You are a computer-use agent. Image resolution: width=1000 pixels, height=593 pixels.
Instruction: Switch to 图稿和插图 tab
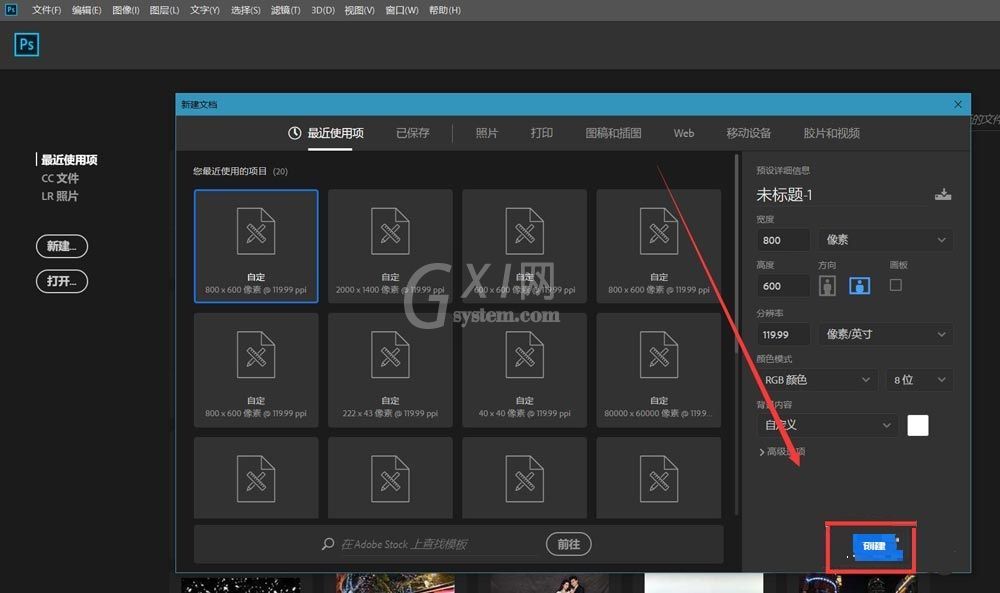(614, 133)
